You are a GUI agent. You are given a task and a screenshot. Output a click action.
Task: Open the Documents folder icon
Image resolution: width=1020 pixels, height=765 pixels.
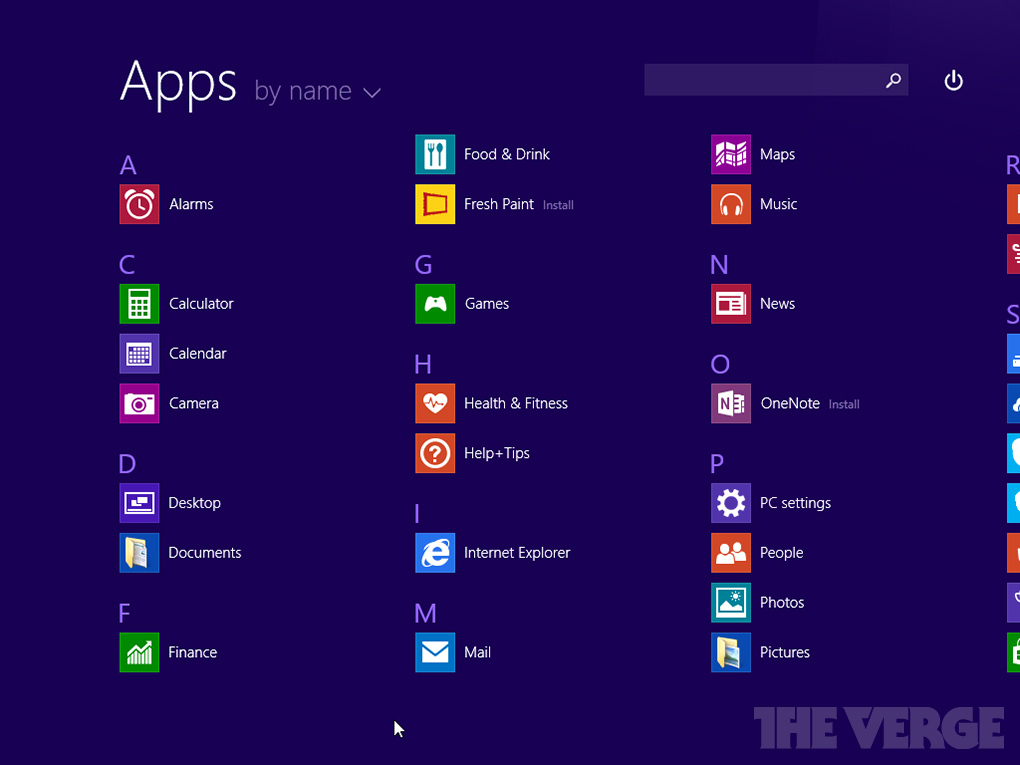[139, 553]
